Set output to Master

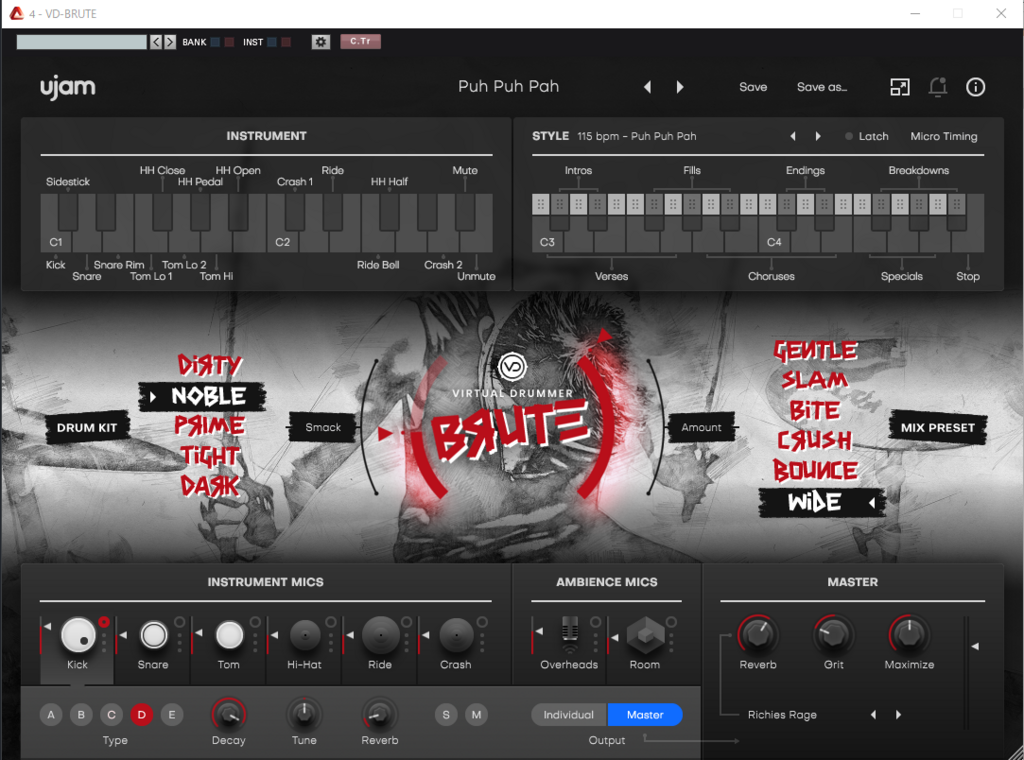[x=645, y=715]
